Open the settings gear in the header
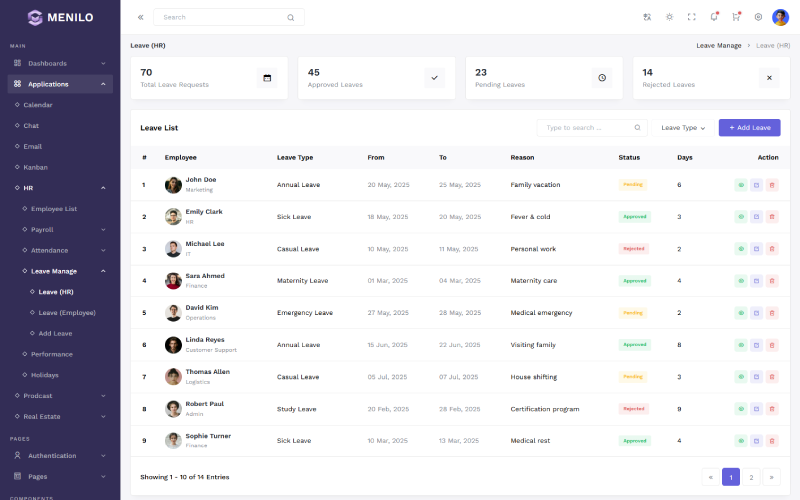This screenshot has height=500, width=800. coord(758,17)
